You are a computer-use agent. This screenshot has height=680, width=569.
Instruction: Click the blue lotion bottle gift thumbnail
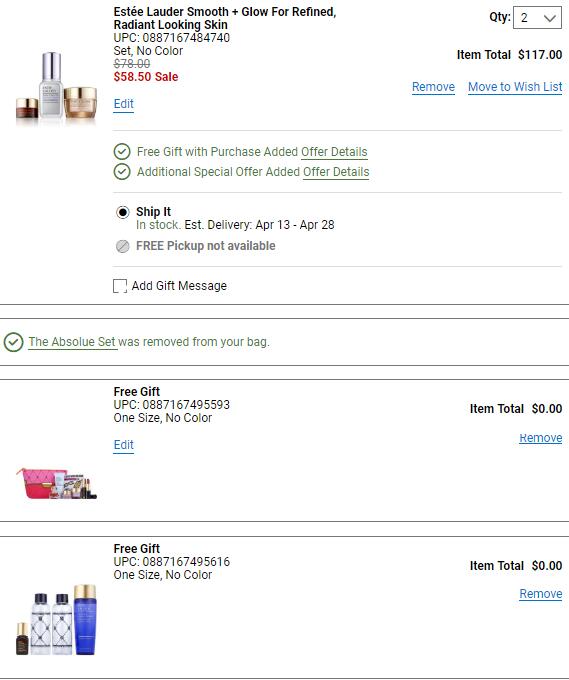pos(56,620)
